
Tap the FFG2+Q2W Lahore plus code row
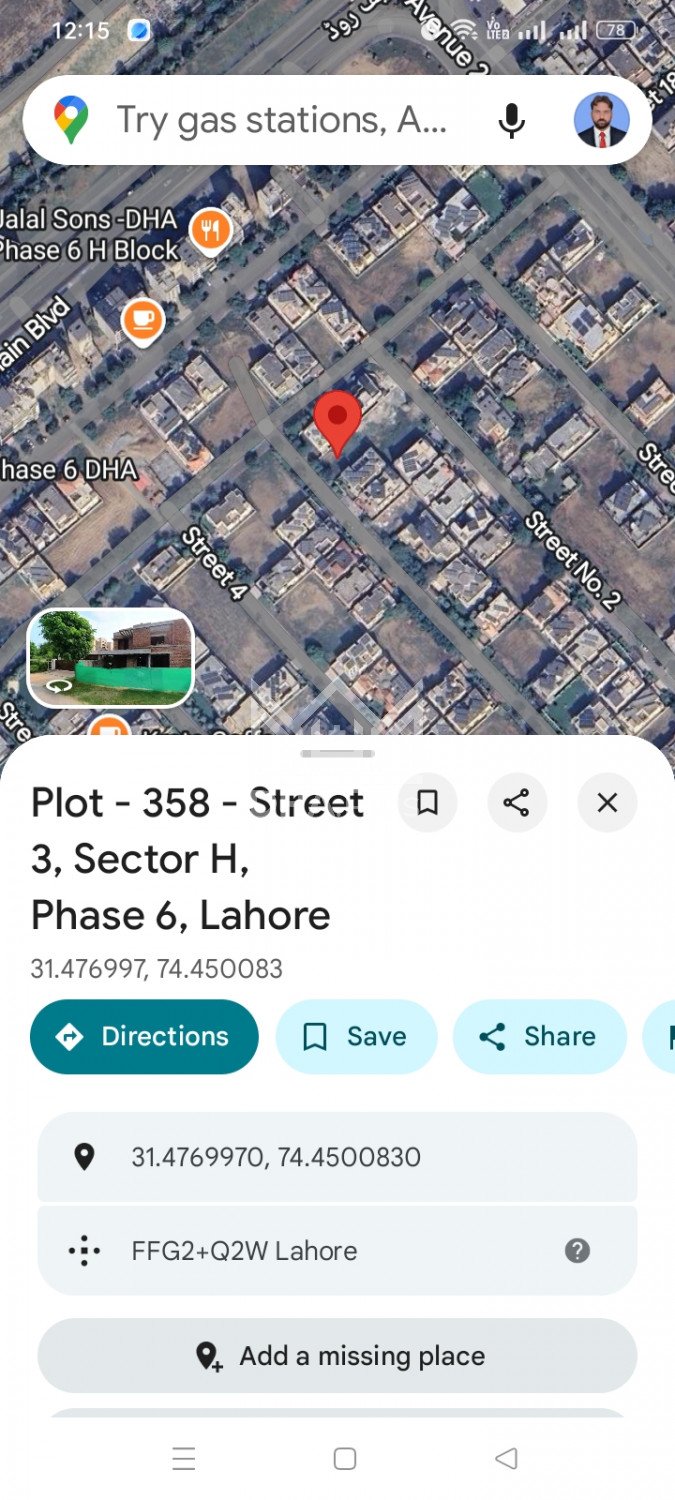tap(337, 1250)
